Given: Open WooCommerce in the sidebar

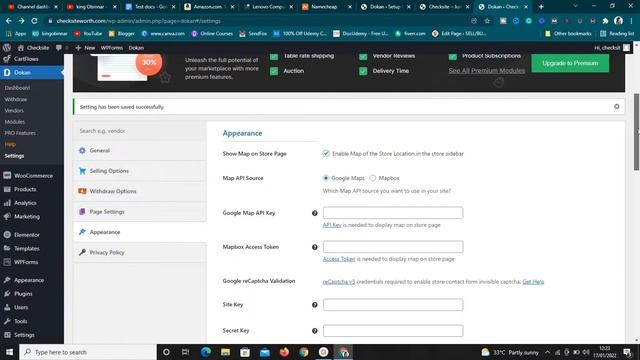Looking at the screenshot, I should 32,176.
